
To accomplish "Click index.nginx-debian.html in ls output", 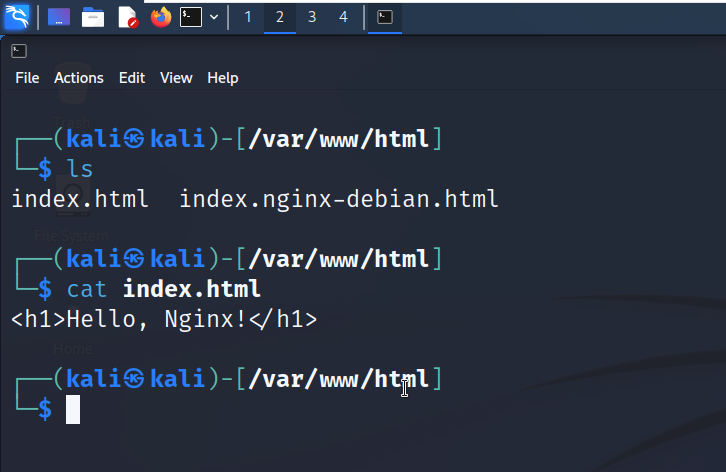I will [x=339, y=200].
